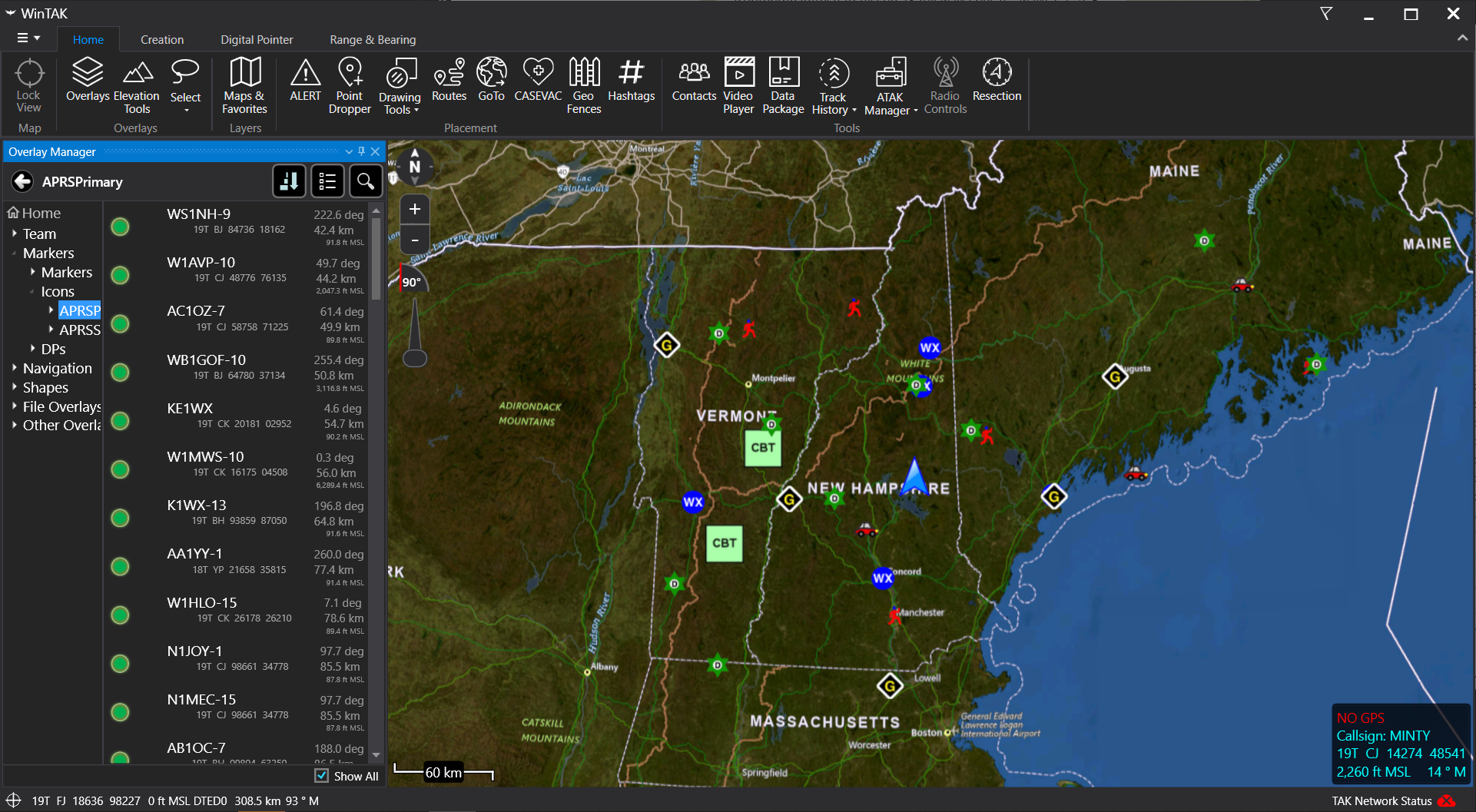Toggle visibility of W1MWS-10 marker
Image resolution: width=1476 pixels, height=812 pixels.
[x=120, y=469]
